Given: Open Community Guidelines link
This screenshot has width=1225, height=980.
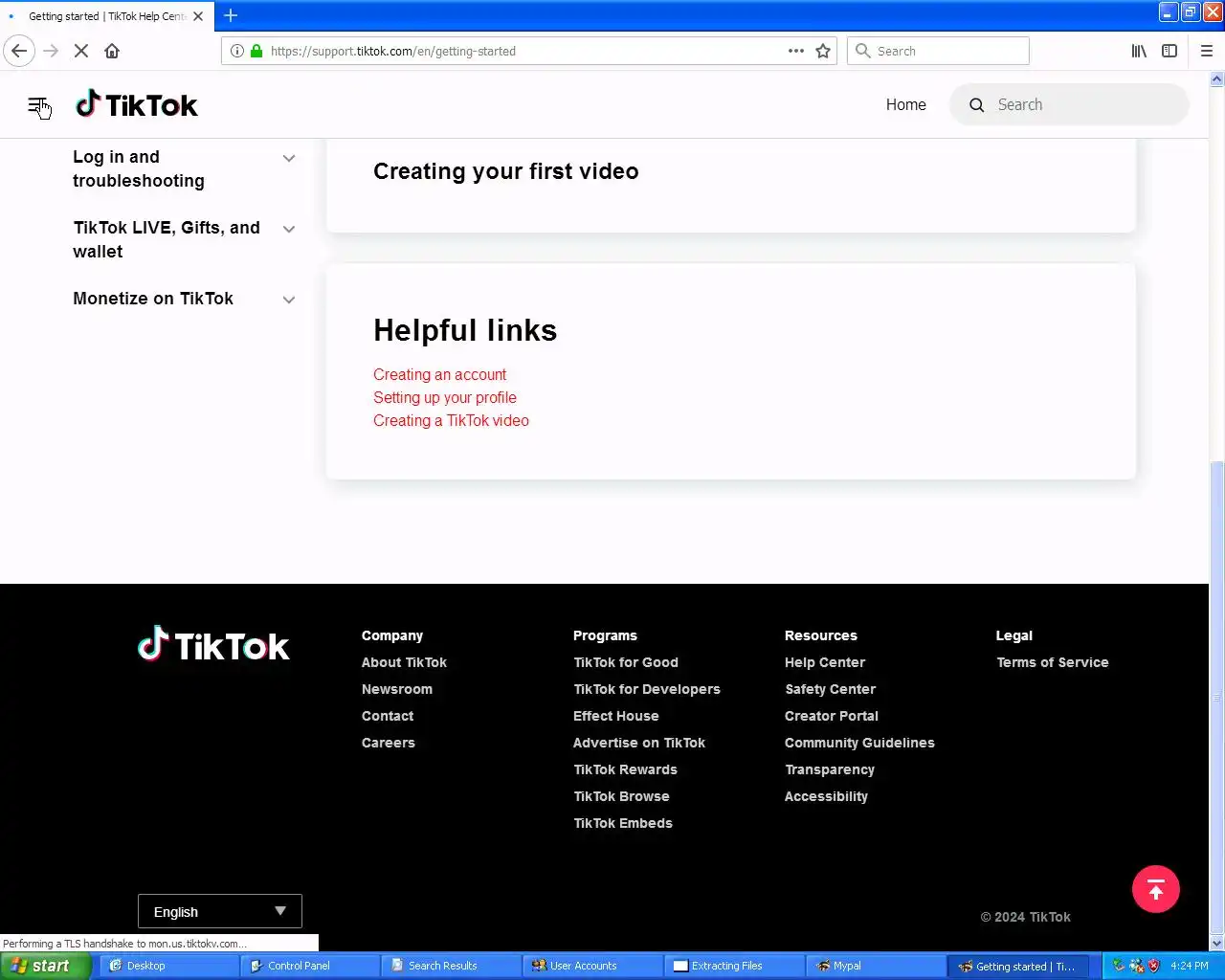Looking at the screenshot, I should [x=859, y=743].
